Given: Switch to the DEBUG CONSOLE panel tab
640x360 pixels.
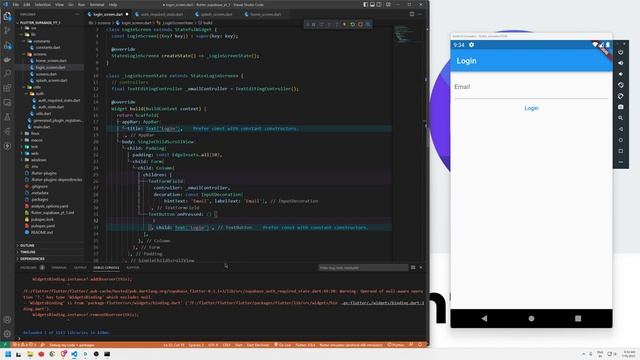Looking at the screenshot, I should click(106, 268).
